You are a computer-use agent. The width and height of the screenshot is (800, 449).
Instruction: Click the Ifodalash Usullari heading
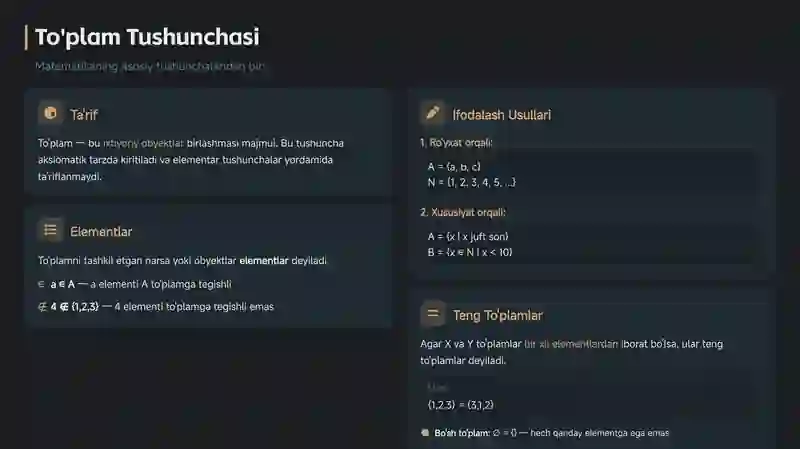[x=502, y=115]
